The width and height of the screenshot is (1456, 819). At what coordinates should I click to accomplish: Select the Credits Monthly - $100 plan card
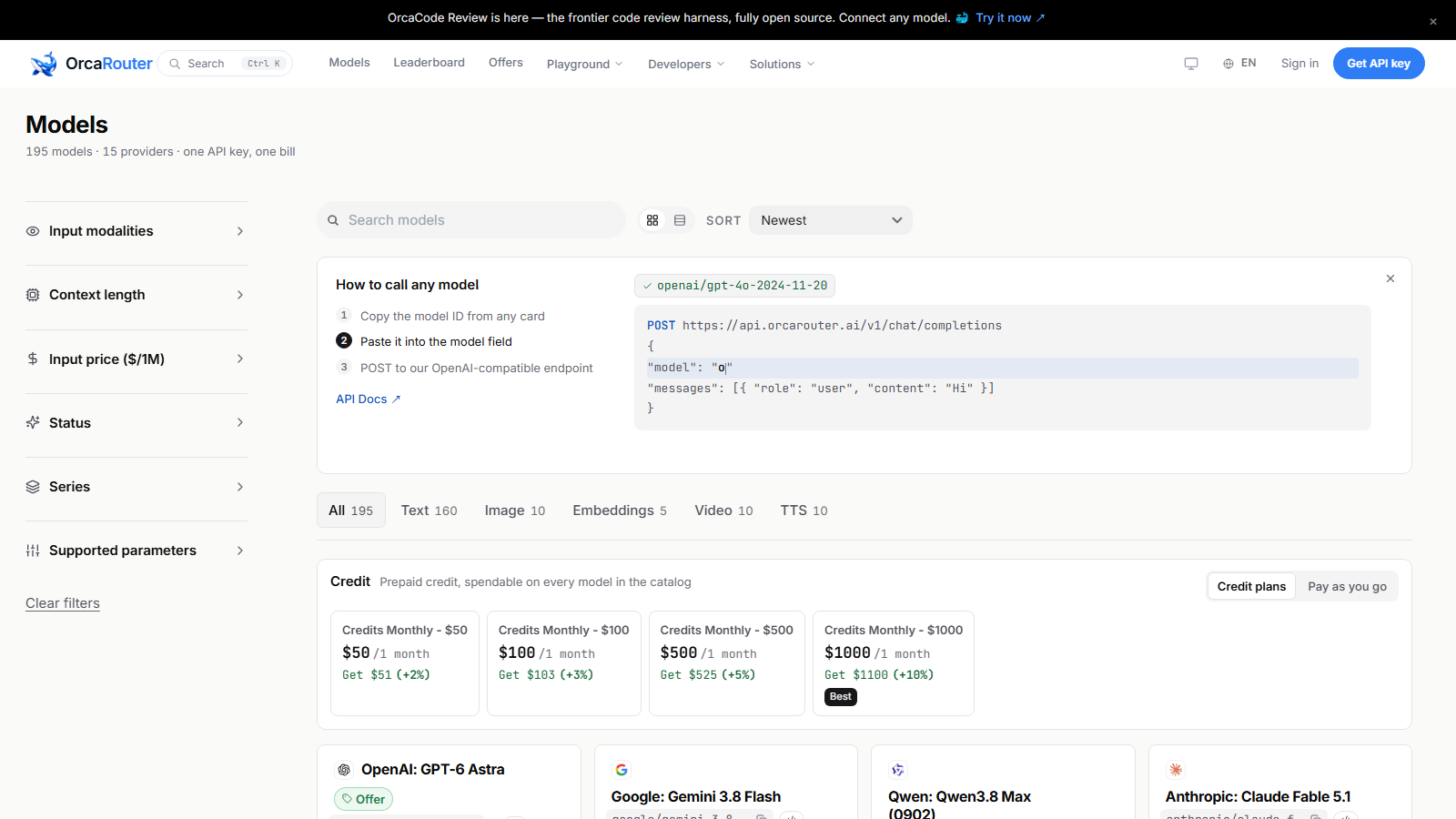pos(564,663)
